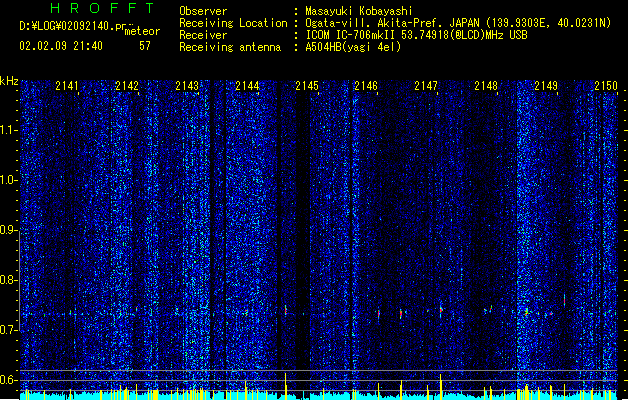Click the 2142 time marker

[x=127, y=86]
